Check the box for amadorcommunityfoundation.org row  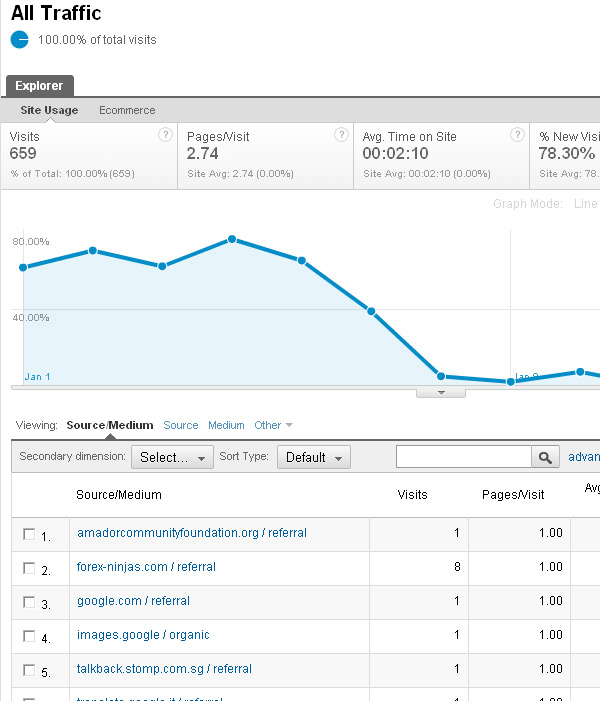click(x=29, y=534)
